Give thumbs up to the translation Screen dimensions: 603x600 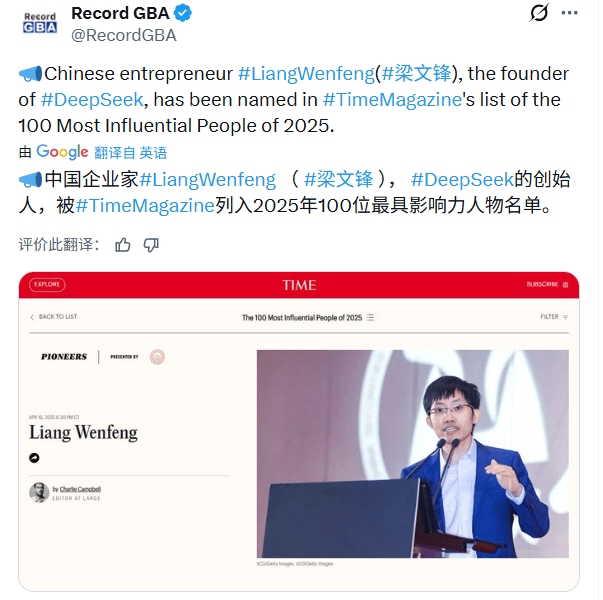(x=123, y=245)
